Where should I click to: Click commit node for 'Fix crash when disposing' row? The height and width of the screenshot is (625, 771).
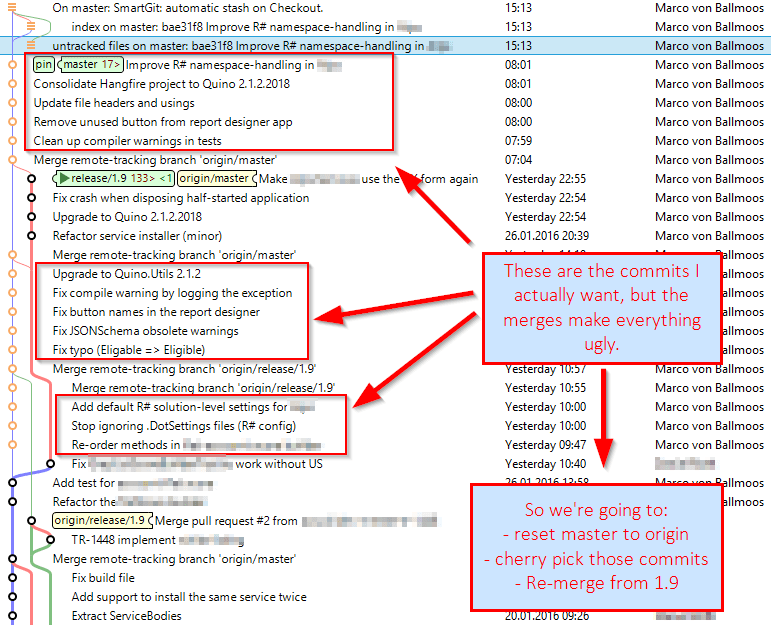click(31, 198)
